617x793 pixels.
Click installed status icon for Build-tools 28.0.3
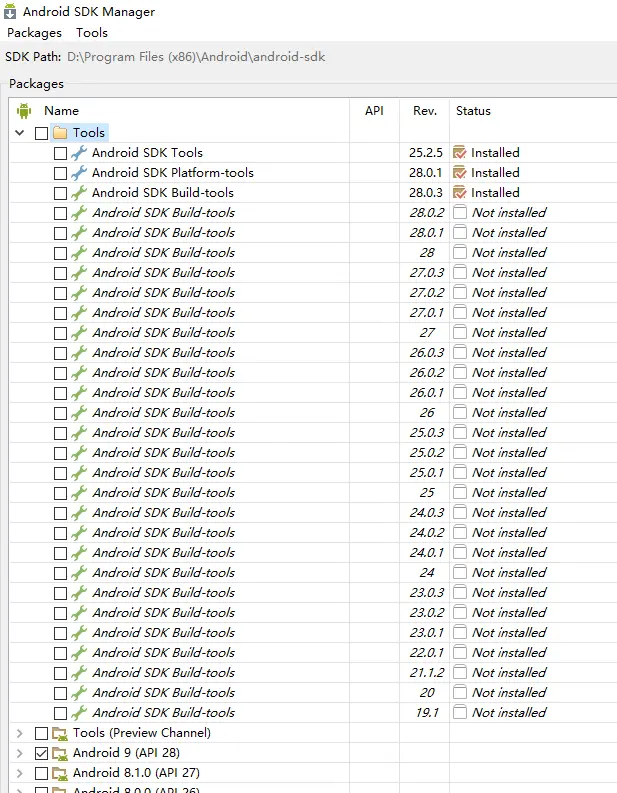click(460, 192)
